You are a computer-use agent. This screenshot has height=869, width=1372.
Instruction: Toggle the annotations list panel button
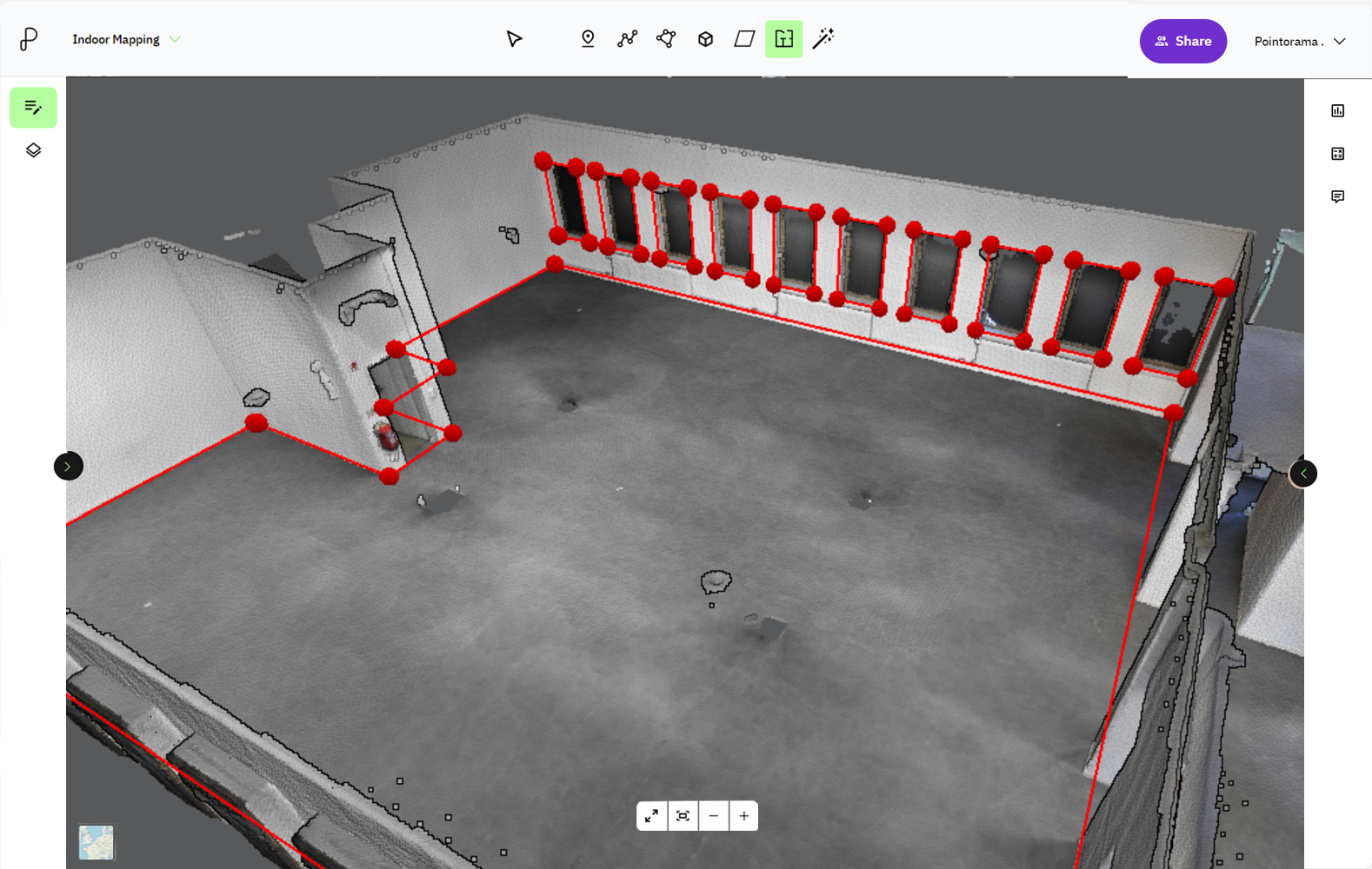(x=33, y=108)
